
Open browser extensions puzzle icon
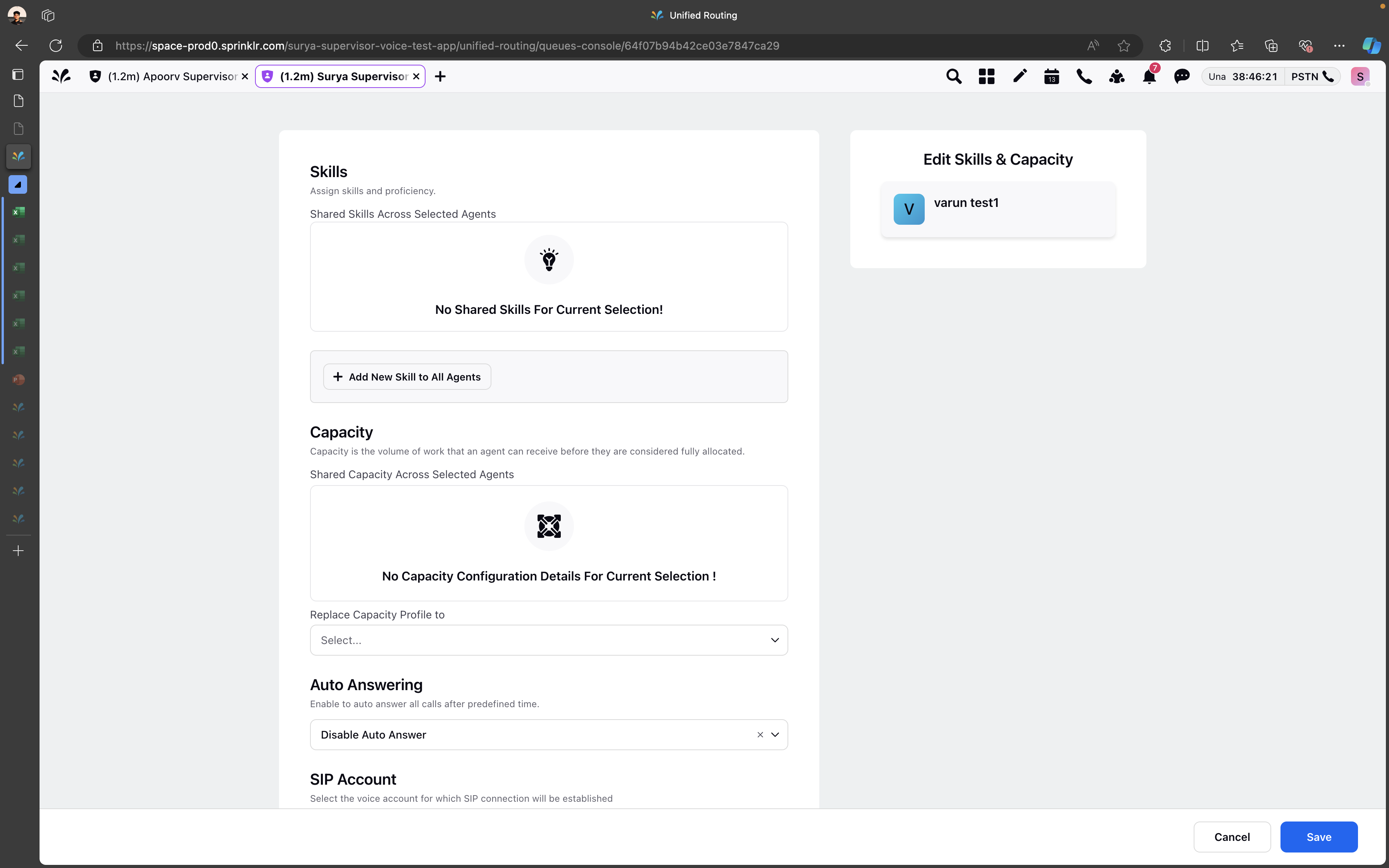[x=1165, y=45]
